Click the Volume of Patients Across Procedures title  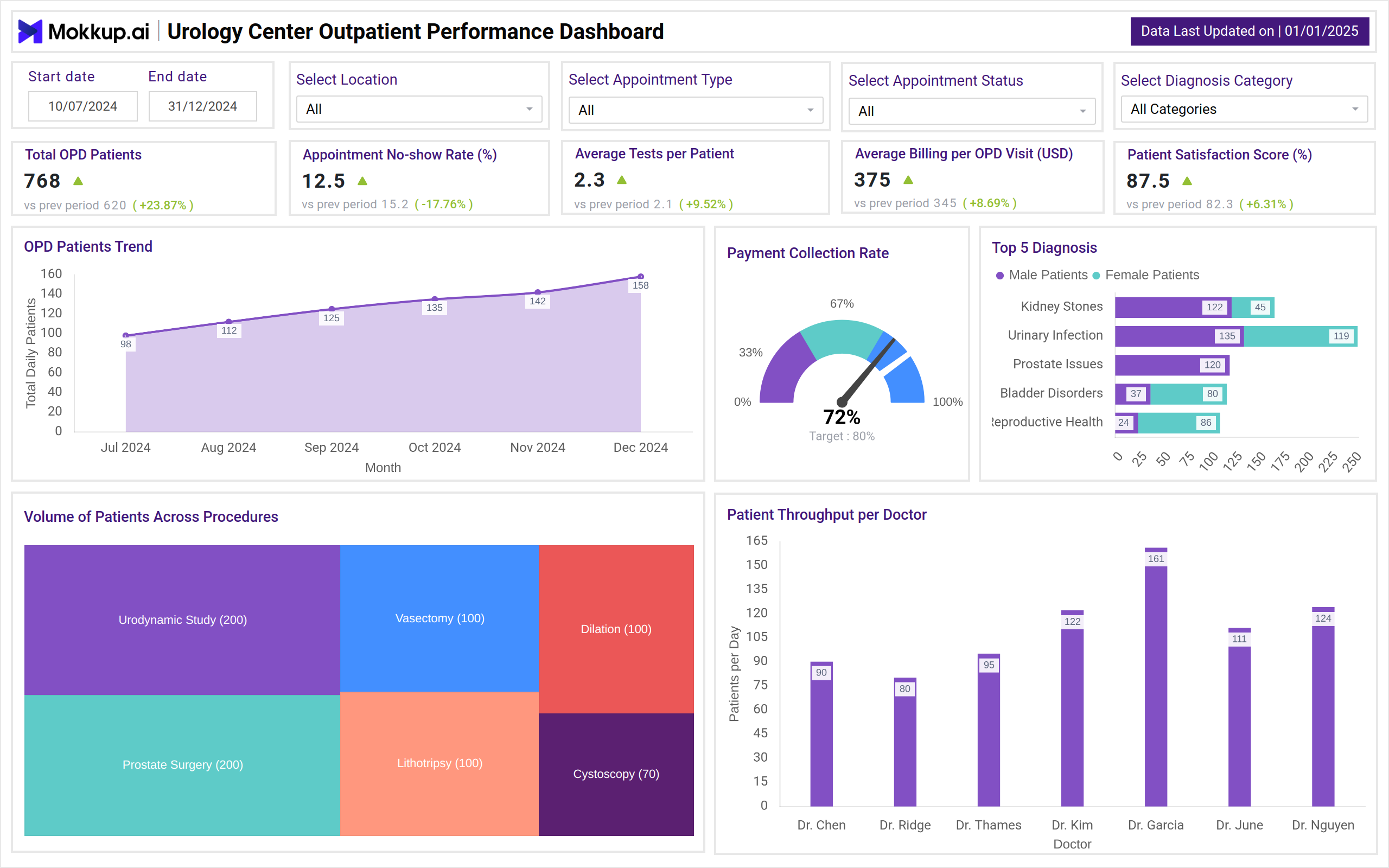point(151,516)
